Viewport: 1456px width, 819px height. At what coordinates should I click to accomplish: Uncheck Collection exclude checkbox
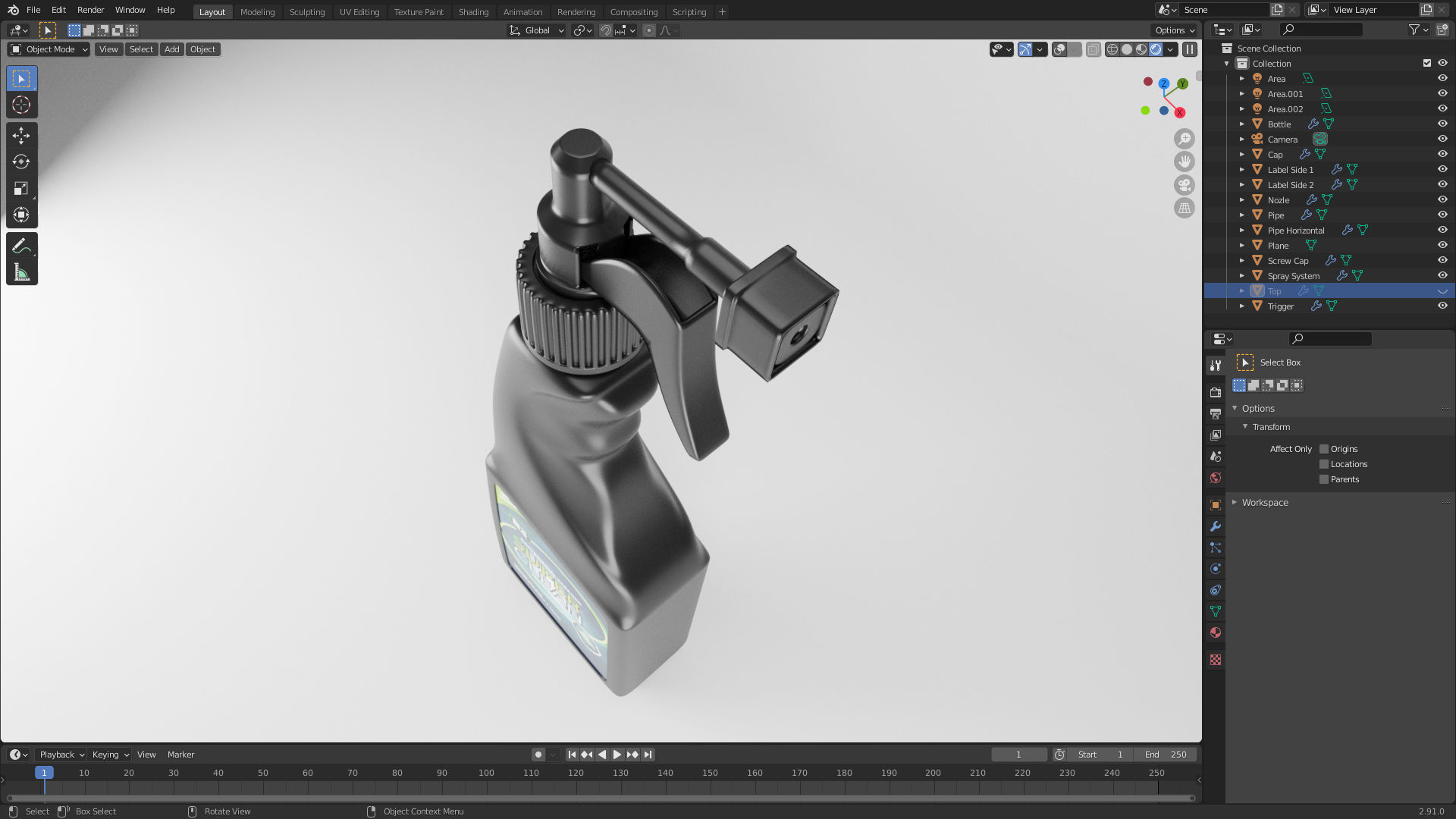pos(1426,64)
